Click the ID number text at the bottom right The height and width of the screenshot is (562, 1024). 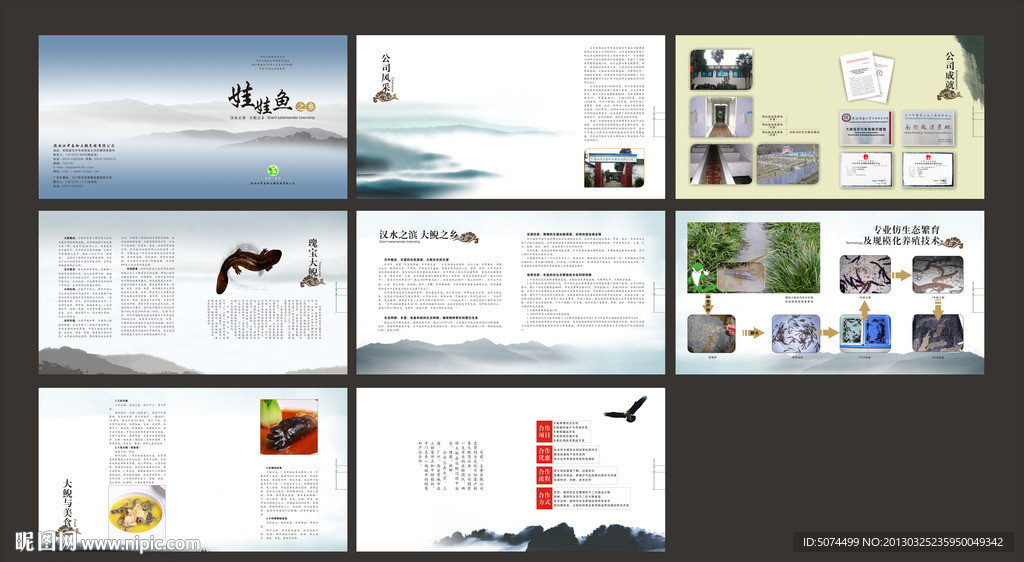coord(903,542)
